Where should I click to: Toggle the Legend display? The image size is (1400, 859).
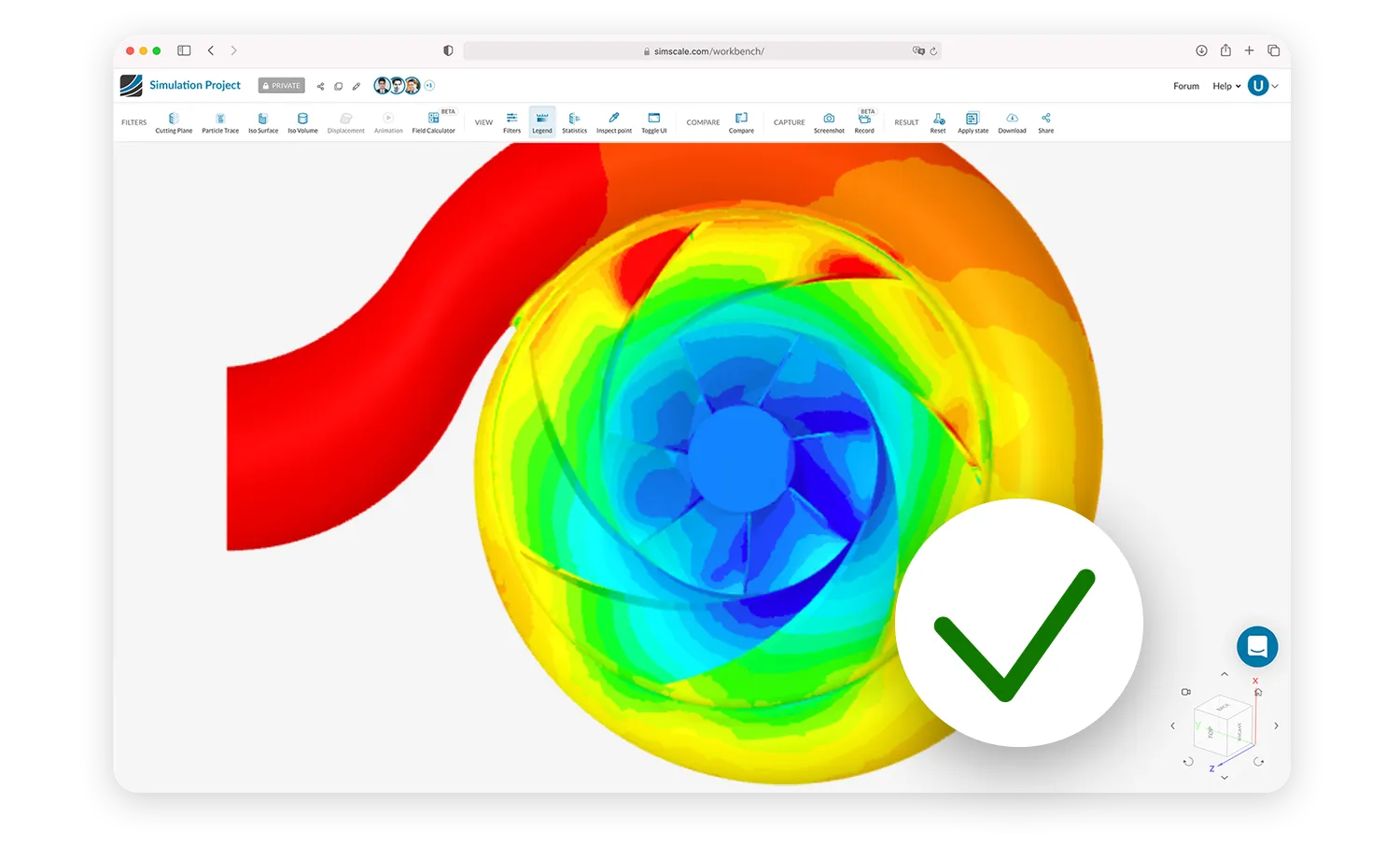(x=542, y=122)
